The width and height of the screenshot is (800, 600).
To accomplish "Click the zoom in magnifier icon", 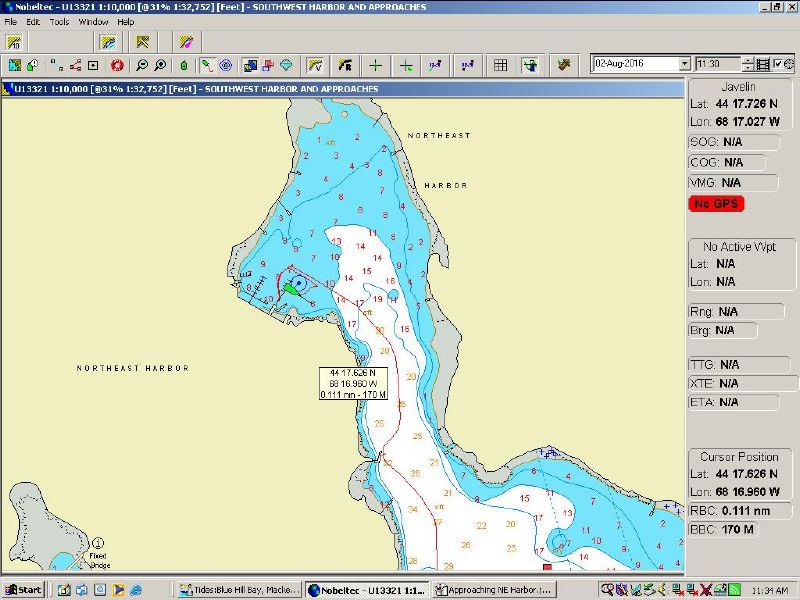I will (x=160, y=65).
